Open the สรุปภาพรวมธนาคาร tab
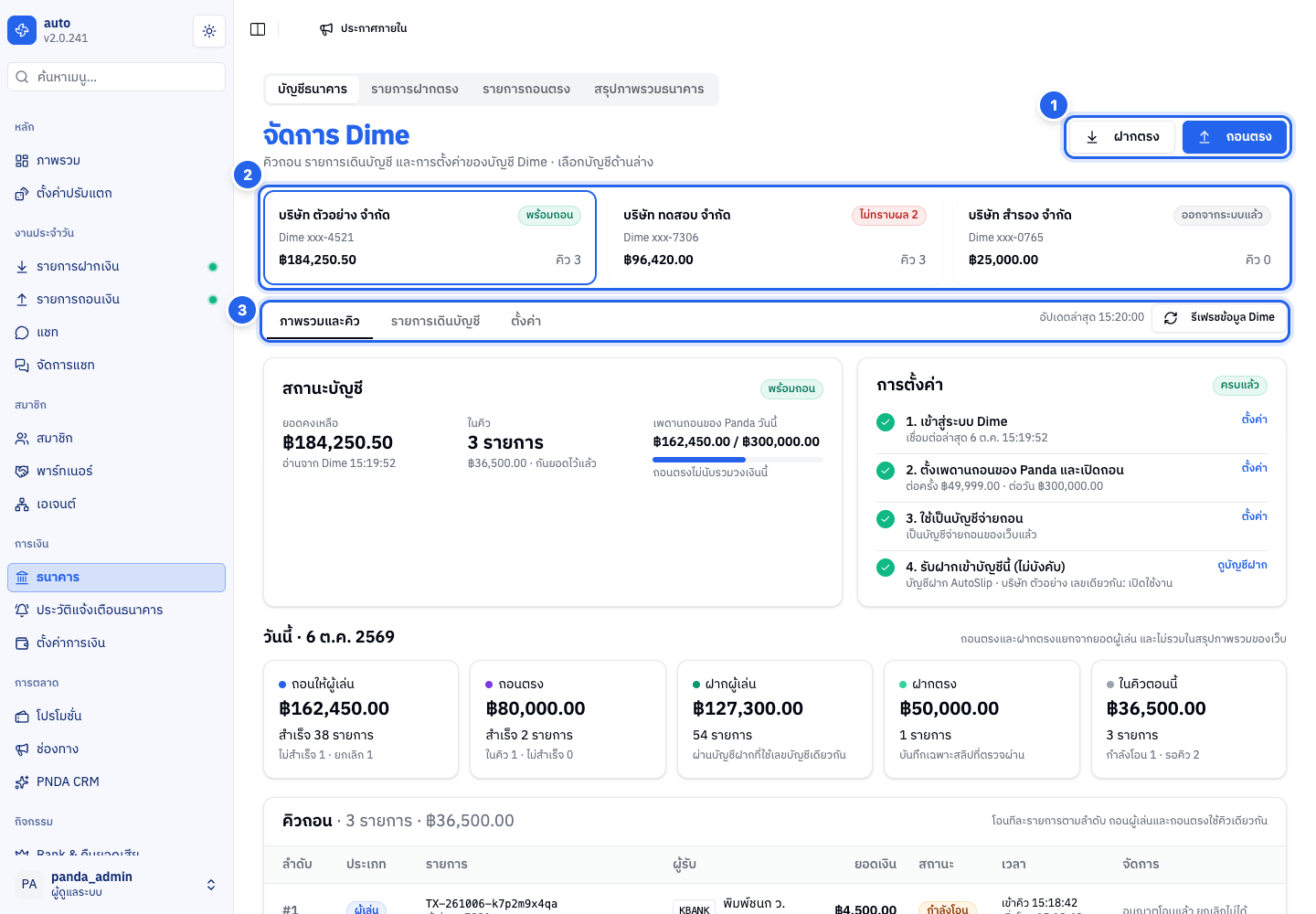1316x914 pixels. point(649,90)
